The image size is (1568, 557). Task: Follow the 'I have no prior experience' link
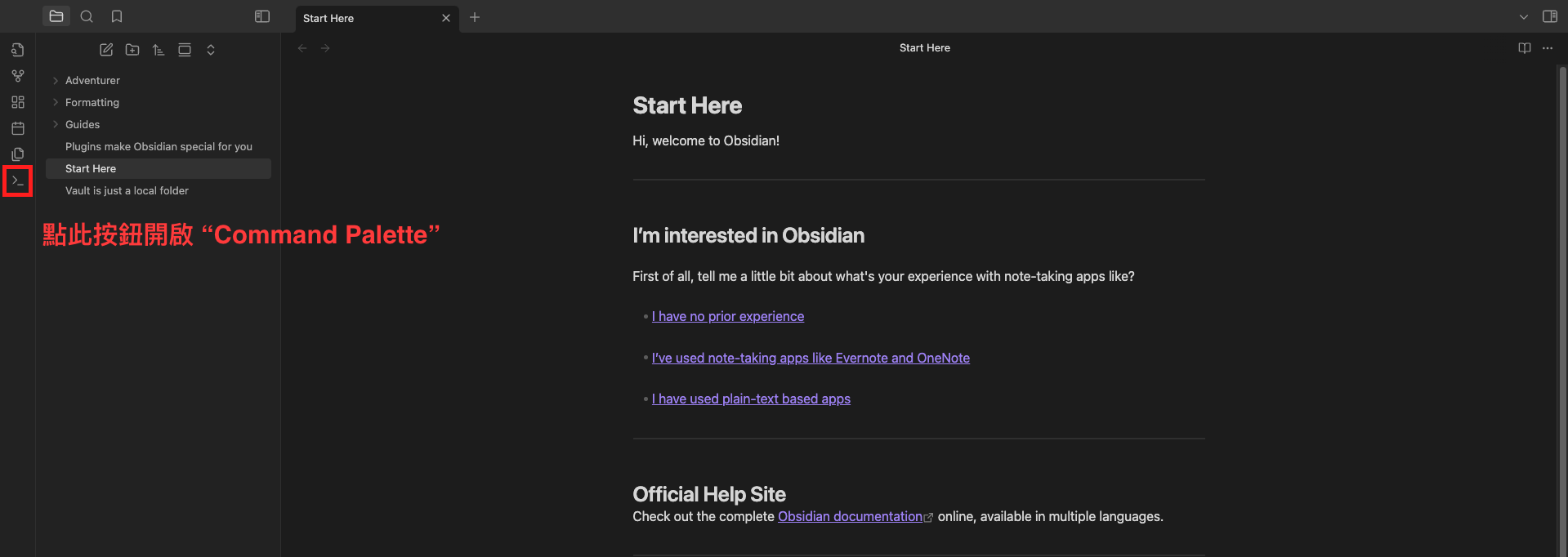point(728,316)
